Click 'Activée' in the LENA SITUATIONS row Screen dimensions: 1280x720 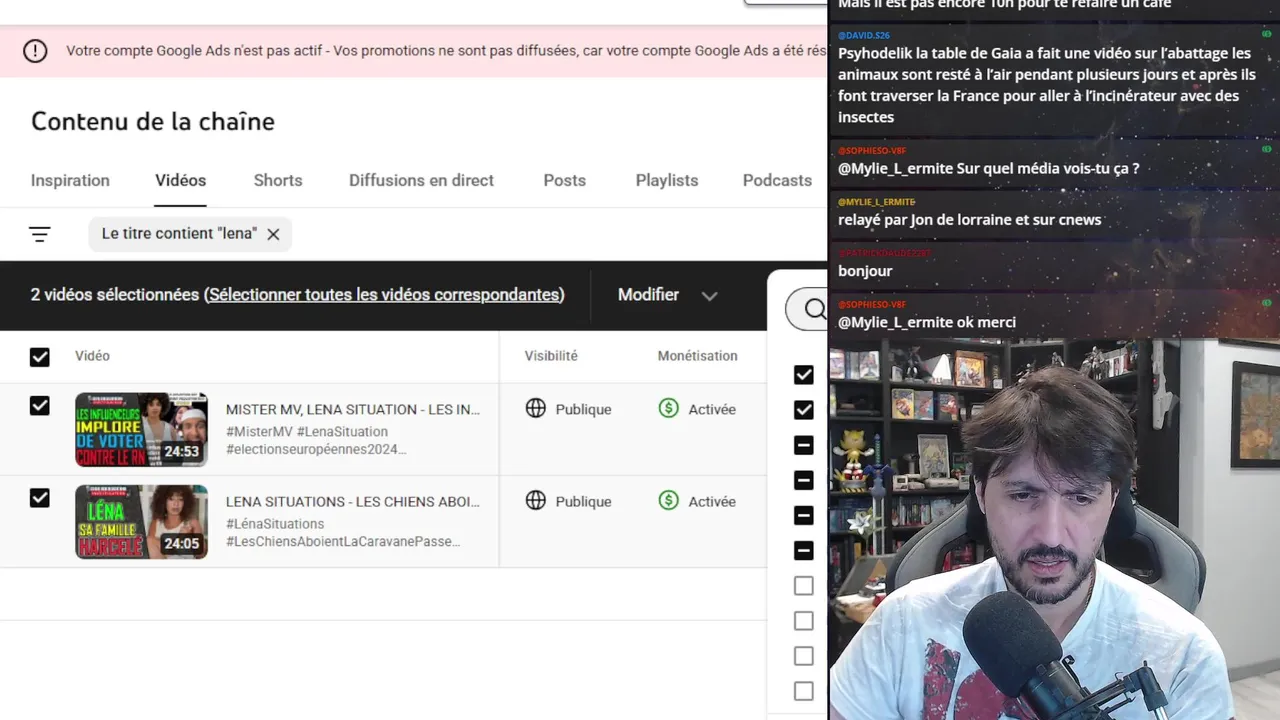[712, 501]
